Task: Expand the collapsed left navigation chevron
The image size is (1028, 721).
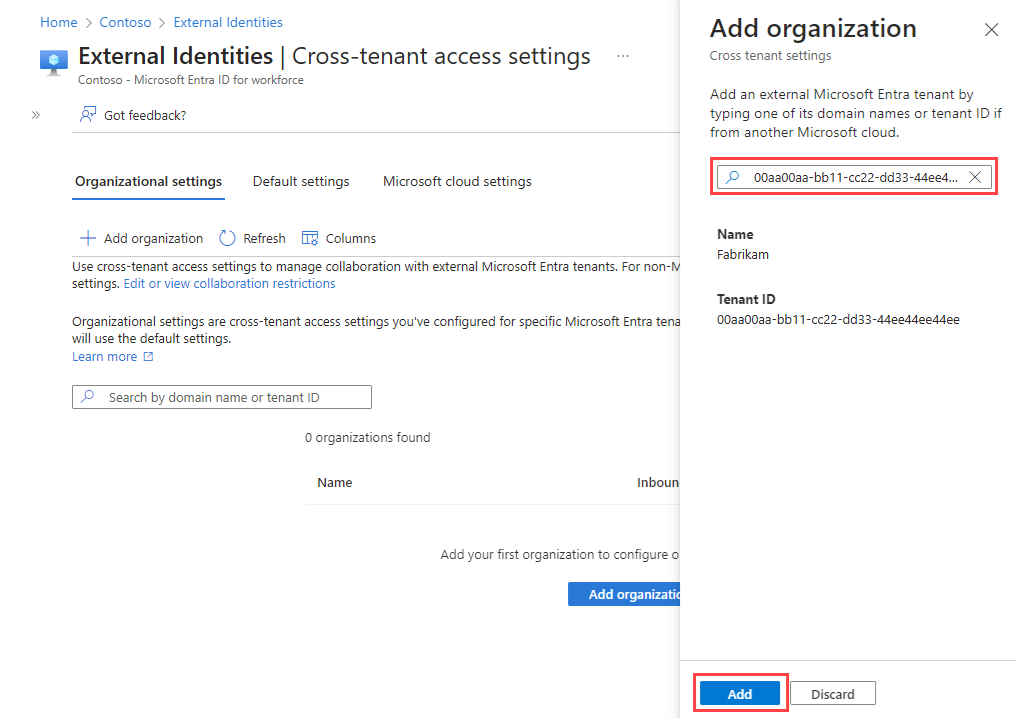Action: [x=35, y=115]
